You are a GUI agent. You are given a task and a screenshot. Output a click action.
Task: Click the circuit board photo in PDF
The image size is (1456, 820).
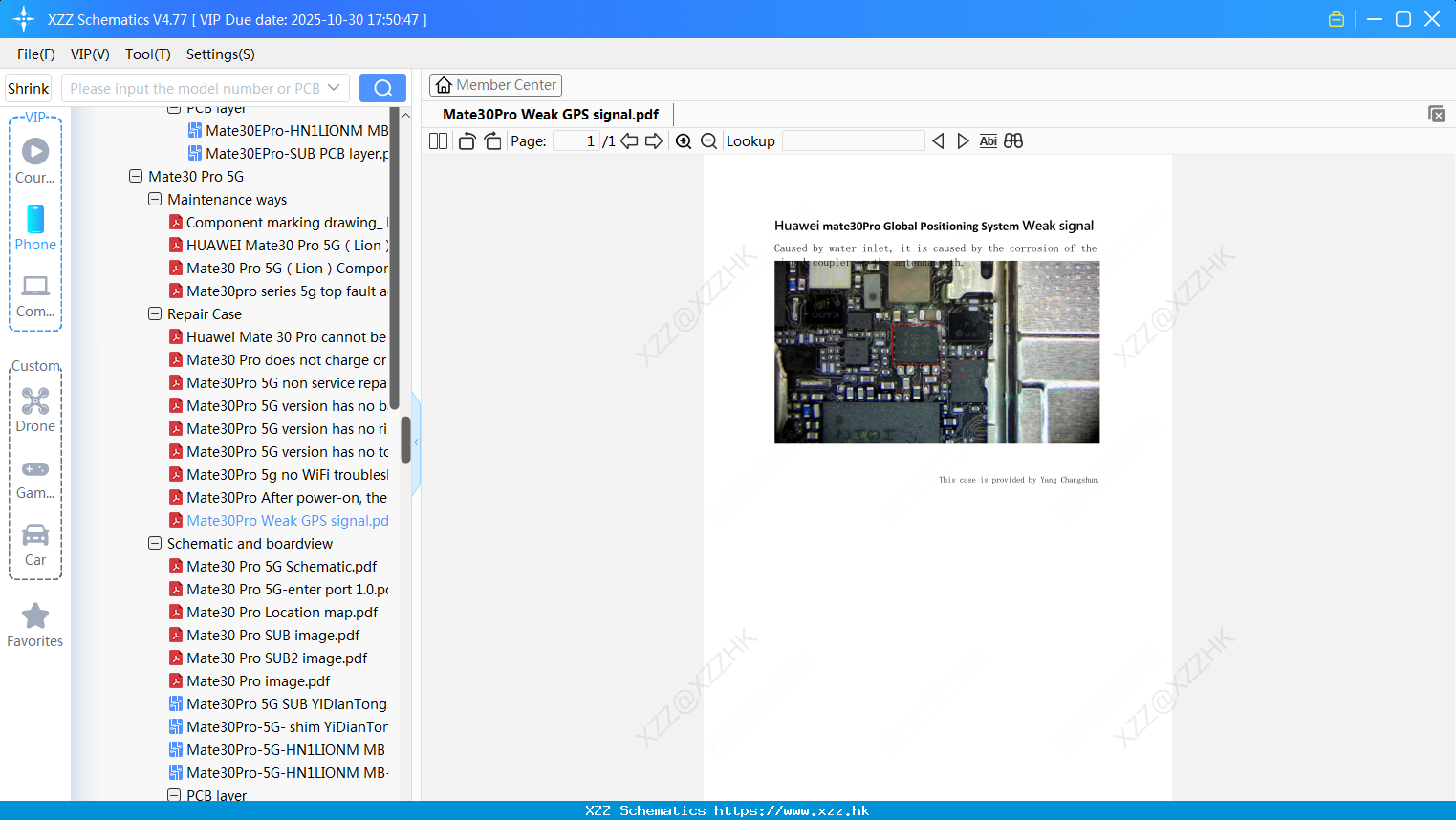937,352
